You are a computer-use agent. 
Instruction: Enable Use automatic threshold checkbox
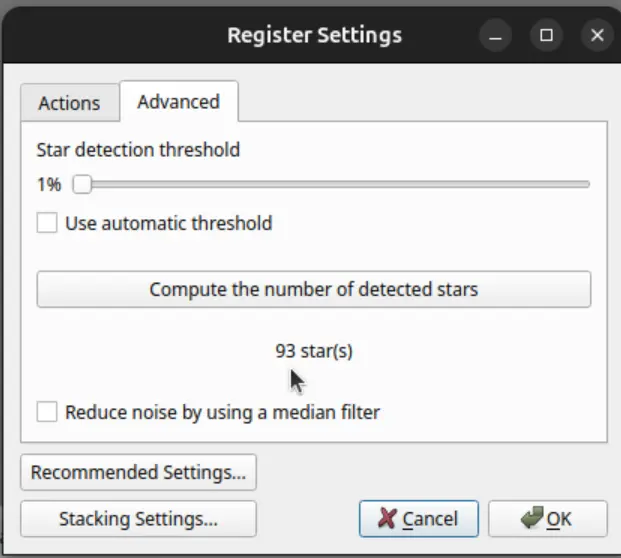[x=47, y=223]
